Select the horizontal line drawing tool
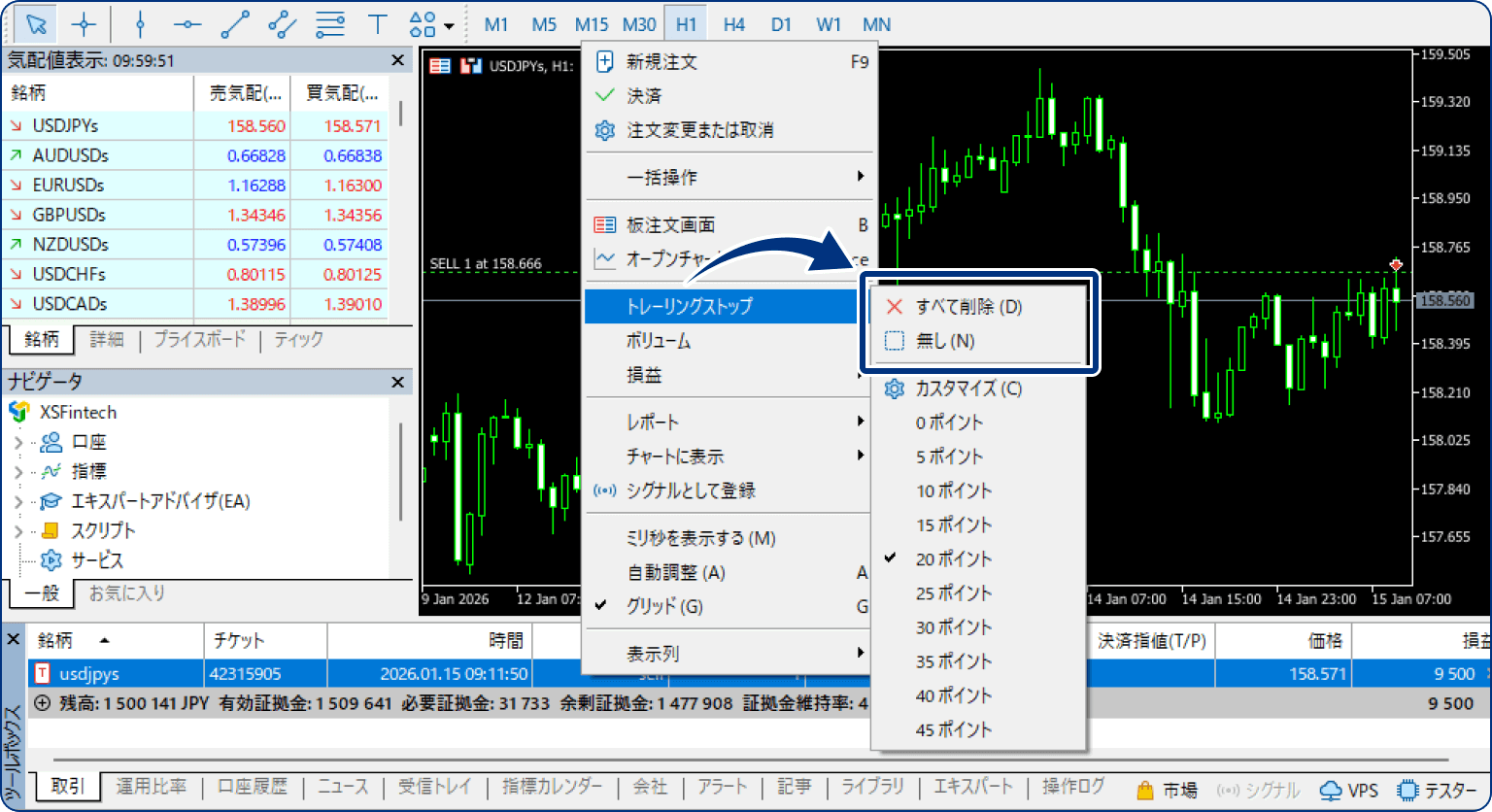The height and width of the screenshot is (812, 1492). click(186, 23)
